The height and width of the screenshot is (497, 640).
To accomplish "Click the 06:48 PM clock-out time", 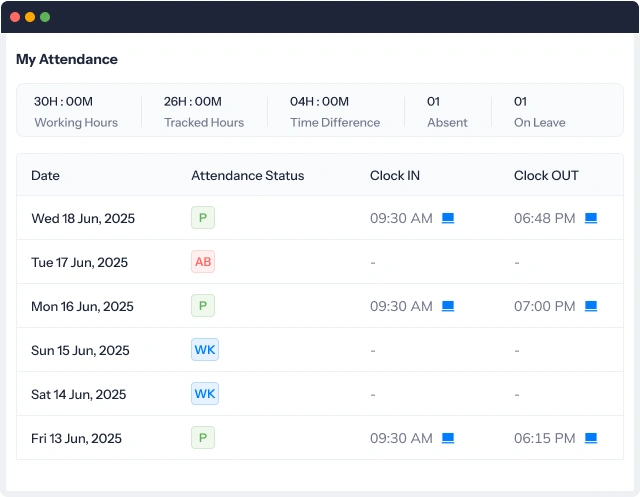I will click(544, 218).
